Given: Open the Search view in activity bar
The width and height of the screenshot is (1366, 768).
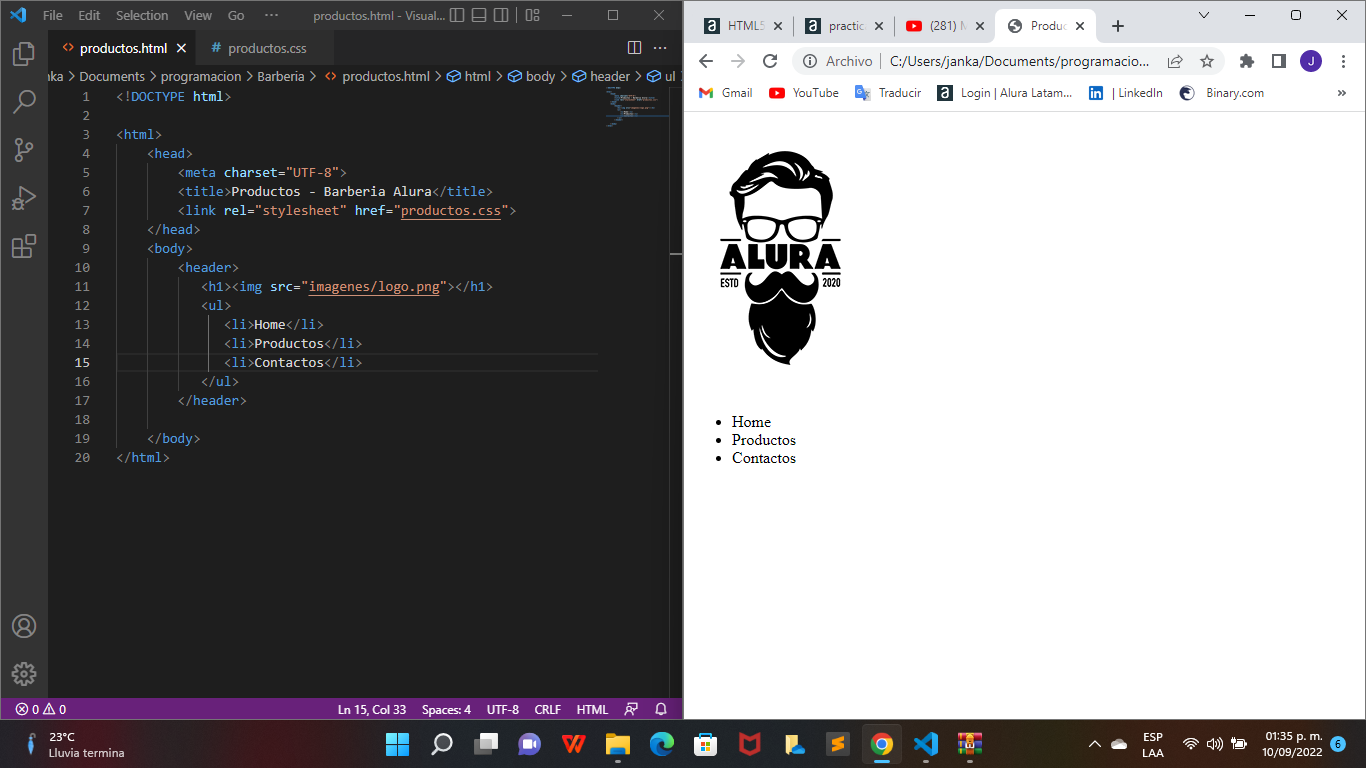Looking at the screenshot, I should pyautogui.click(x=24, y=102).
